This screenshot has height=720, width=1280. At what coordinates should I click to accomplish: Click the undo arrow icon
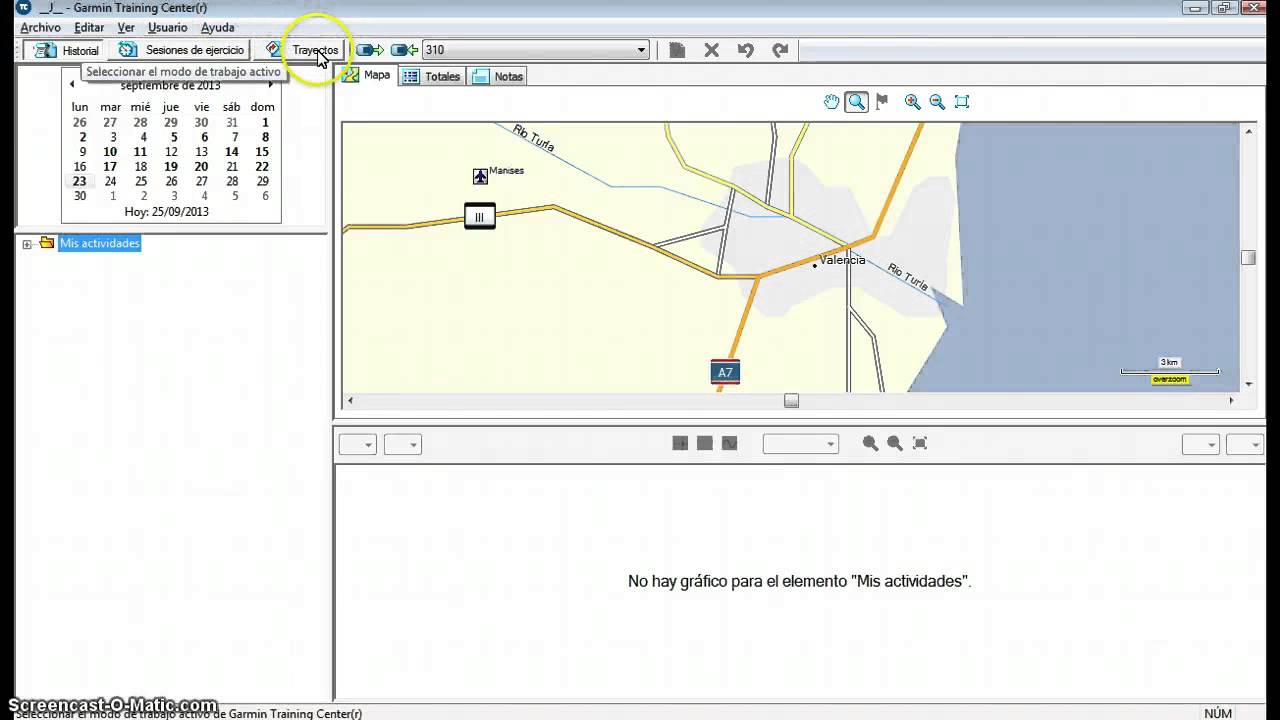745,50
